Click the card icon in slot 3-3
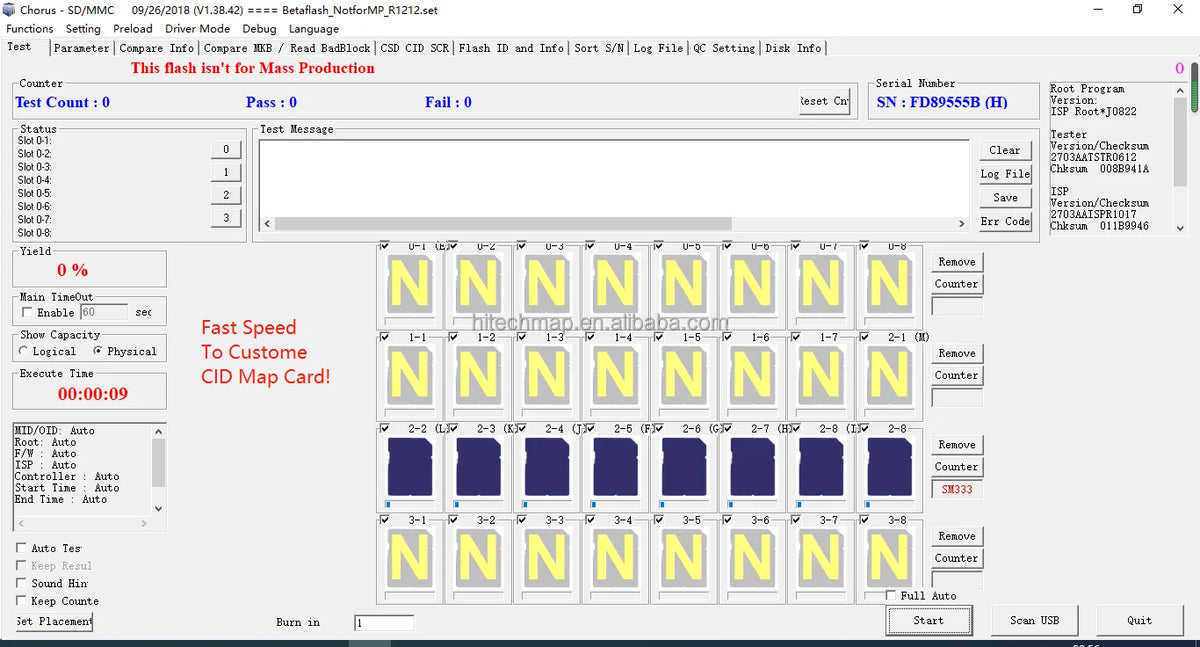 pos(547,557)
